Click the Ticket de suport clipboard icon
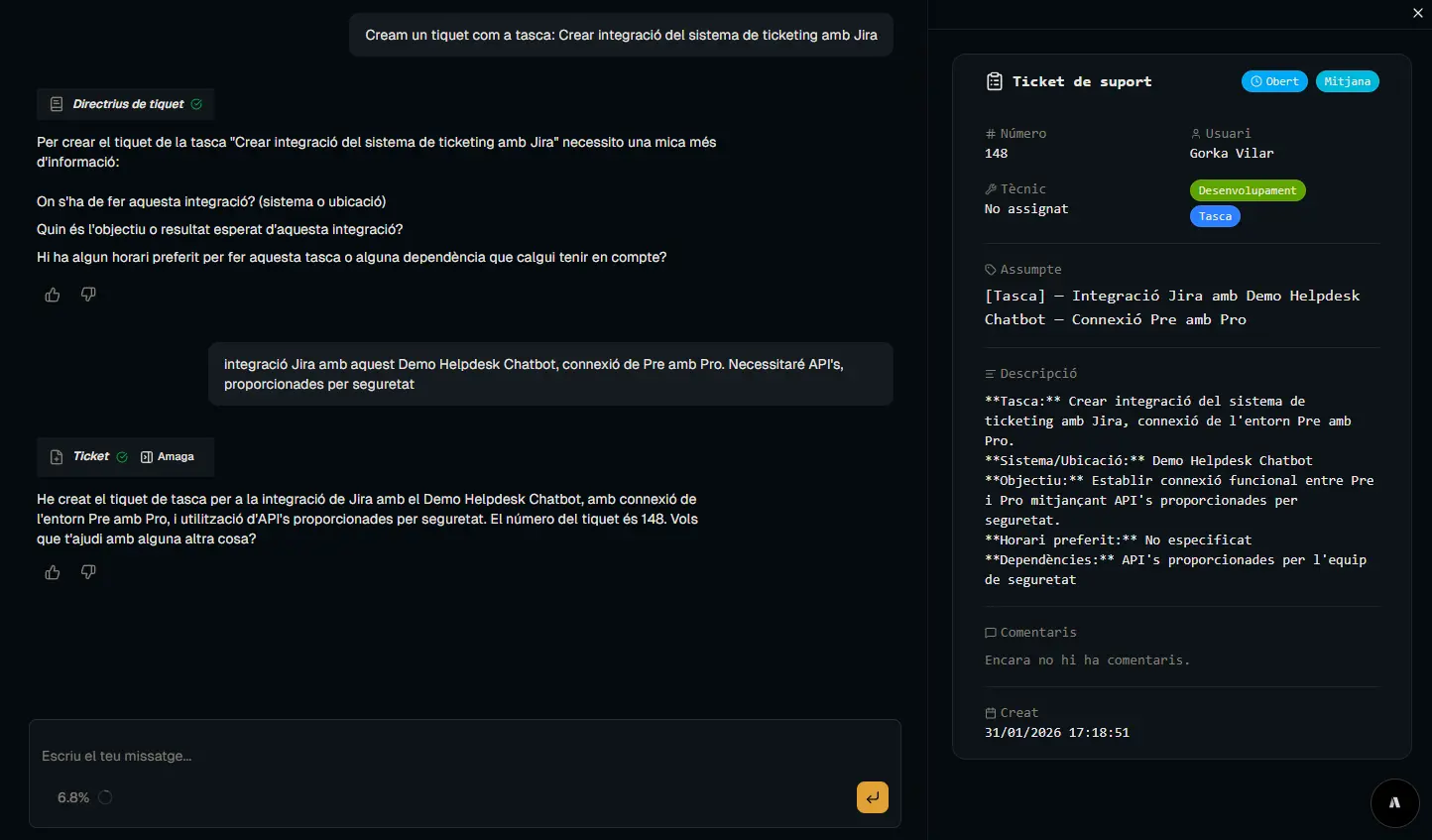 [994, 81]
